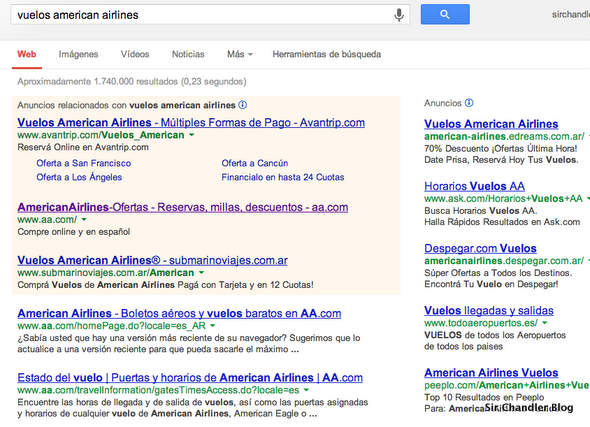590x427 pixels.
Task: Click info icon next to right-column Anuncios
Action: click(469, 103)
